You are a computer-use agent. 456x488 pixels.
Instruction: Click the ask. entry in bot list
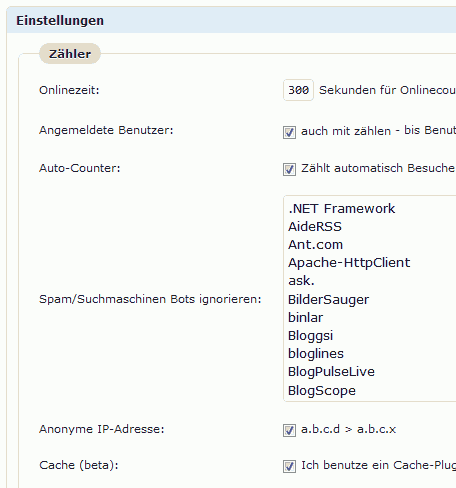point(301,281)
